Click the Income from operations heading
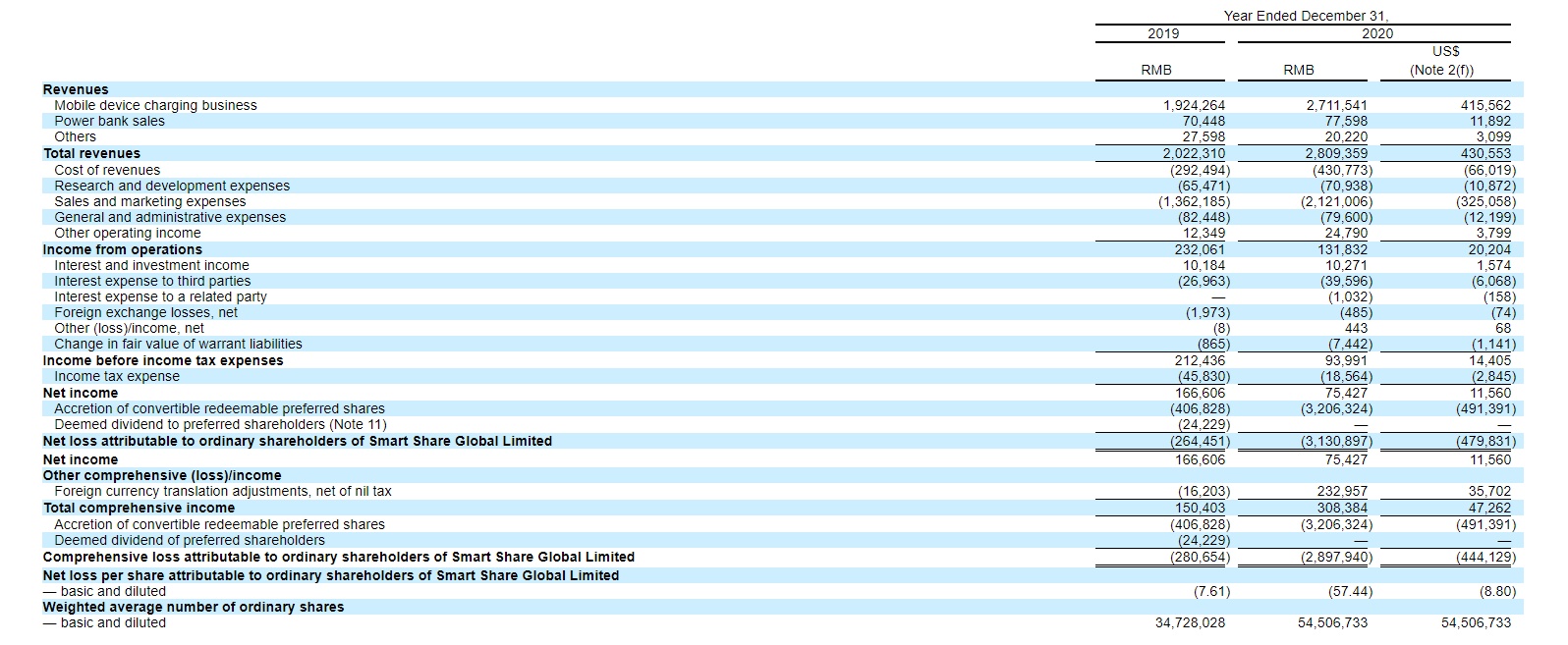This screenshot has height=645, width=1568. pos(123,249)
